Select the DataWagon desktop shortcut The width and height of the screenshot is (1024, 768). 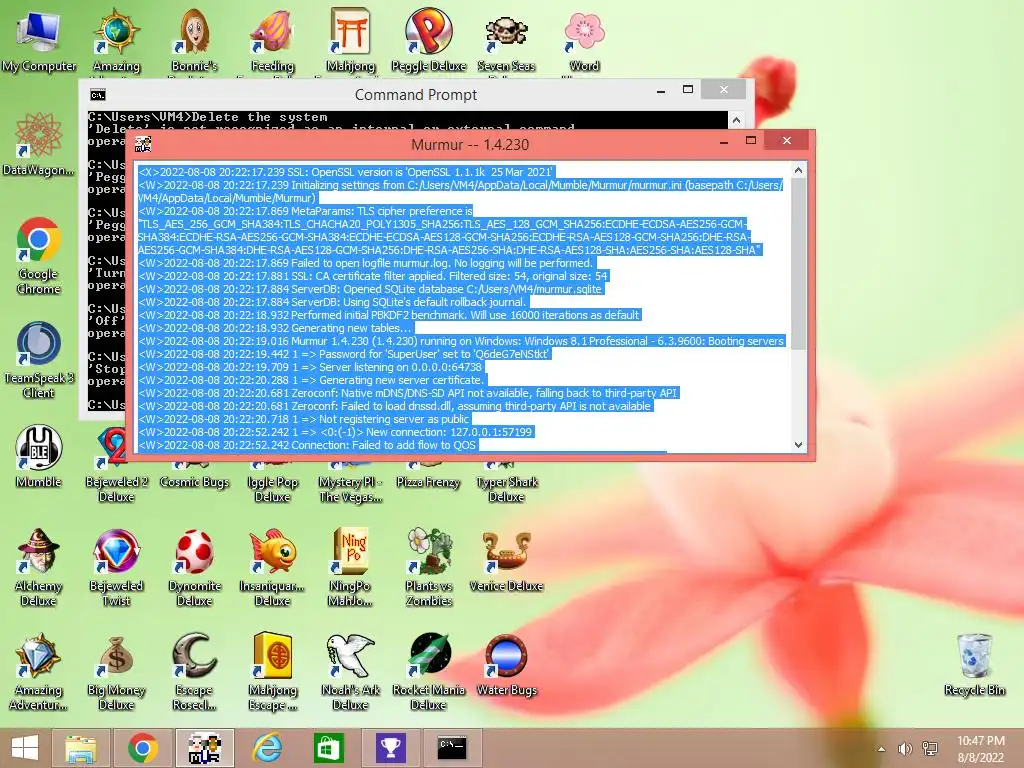click(x=39, y=144)
